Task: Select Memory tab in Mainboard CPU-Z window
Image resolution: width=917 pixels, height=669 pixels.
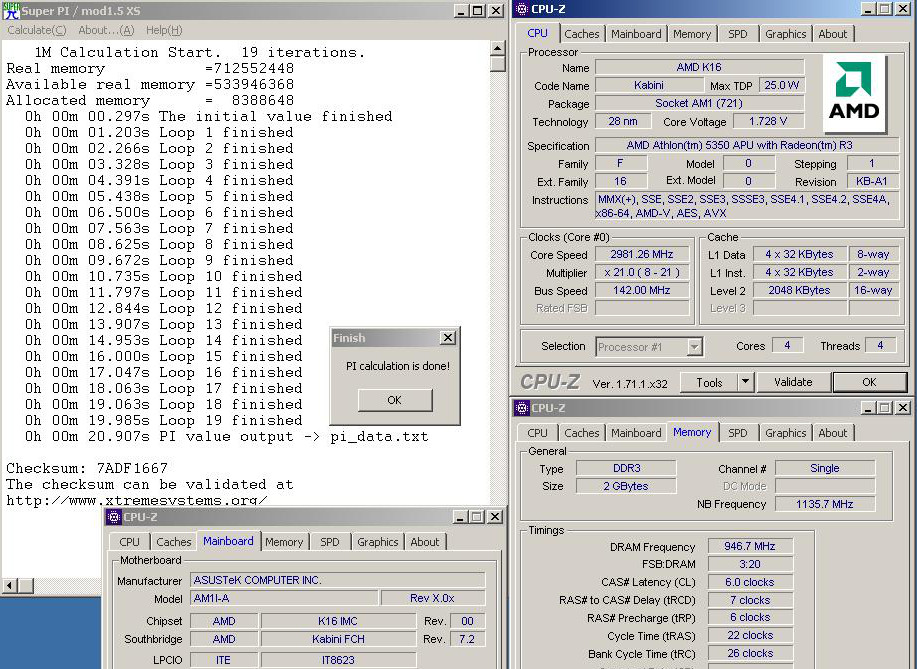Action: point(284,542)
